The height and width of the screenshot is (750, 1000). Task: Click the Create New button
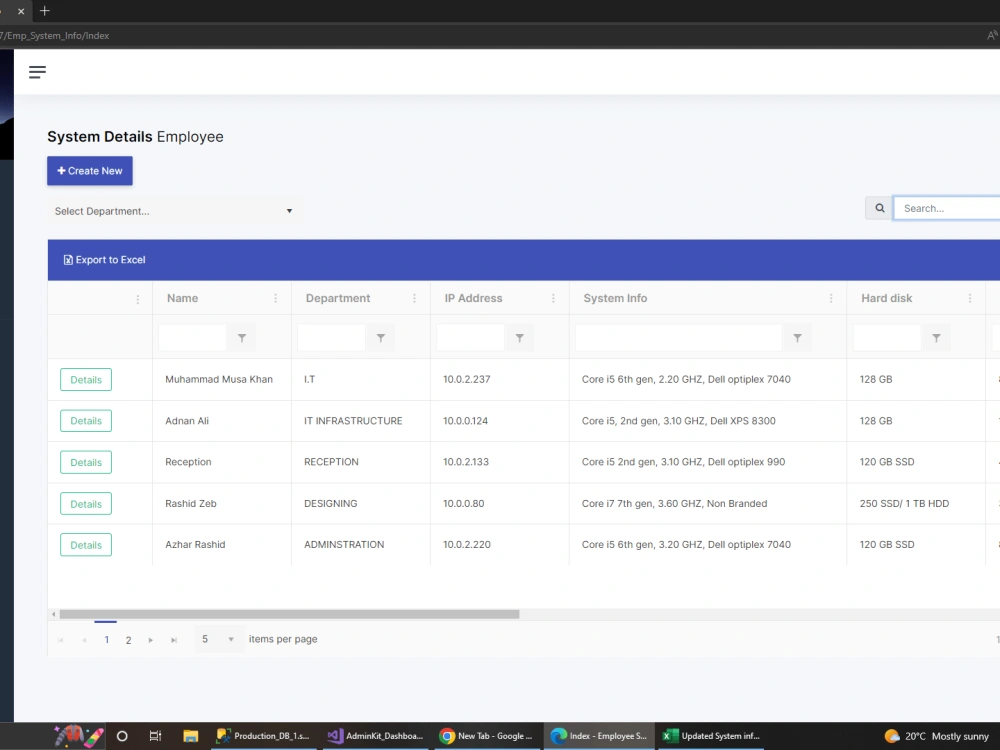89,170
